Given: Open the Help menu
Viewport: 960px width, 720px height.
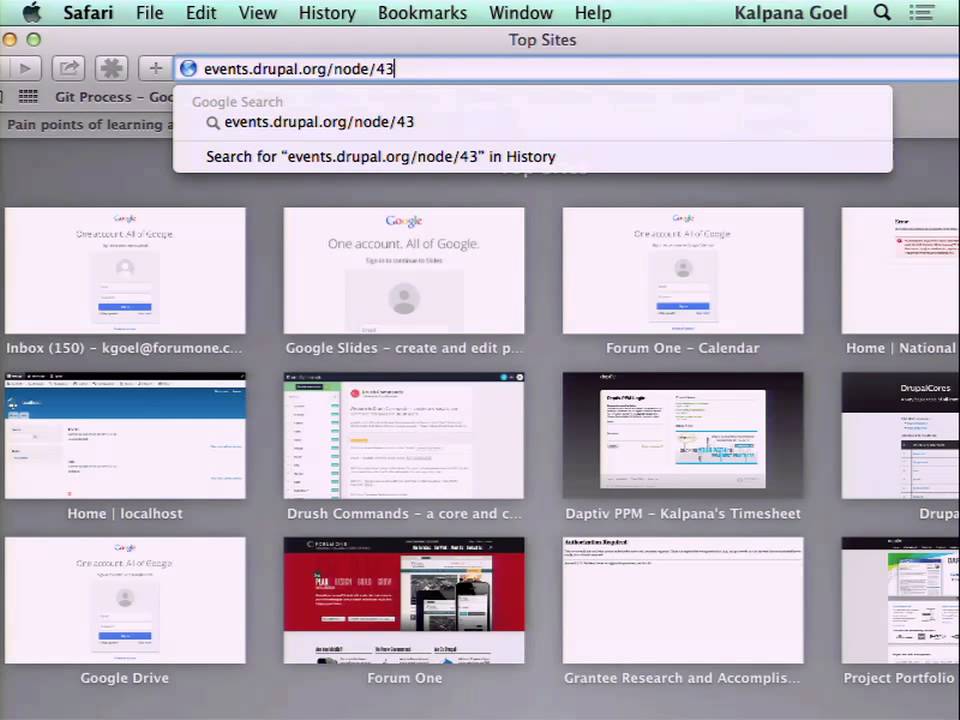Looking at the screenshot, I should [593, 13].
